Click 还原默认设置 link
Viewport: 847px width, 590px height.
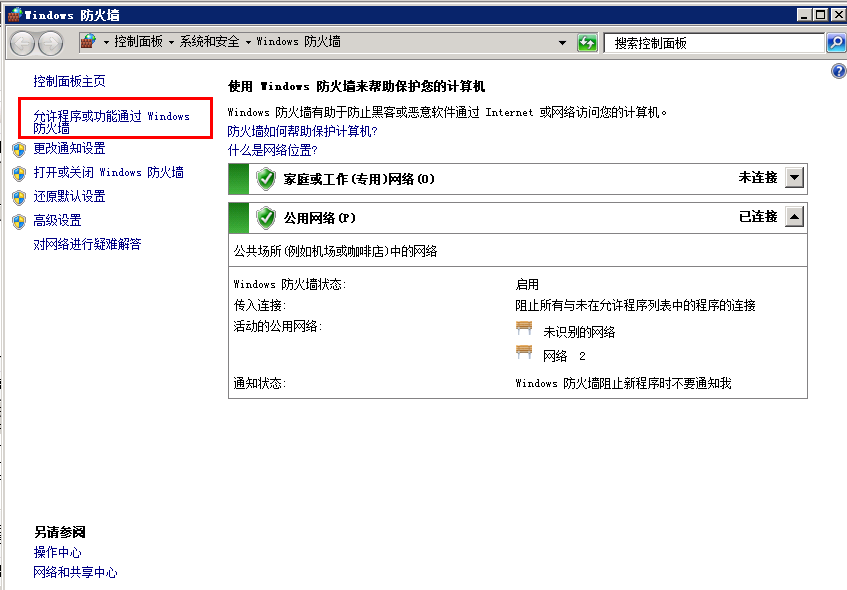(69, 197)
